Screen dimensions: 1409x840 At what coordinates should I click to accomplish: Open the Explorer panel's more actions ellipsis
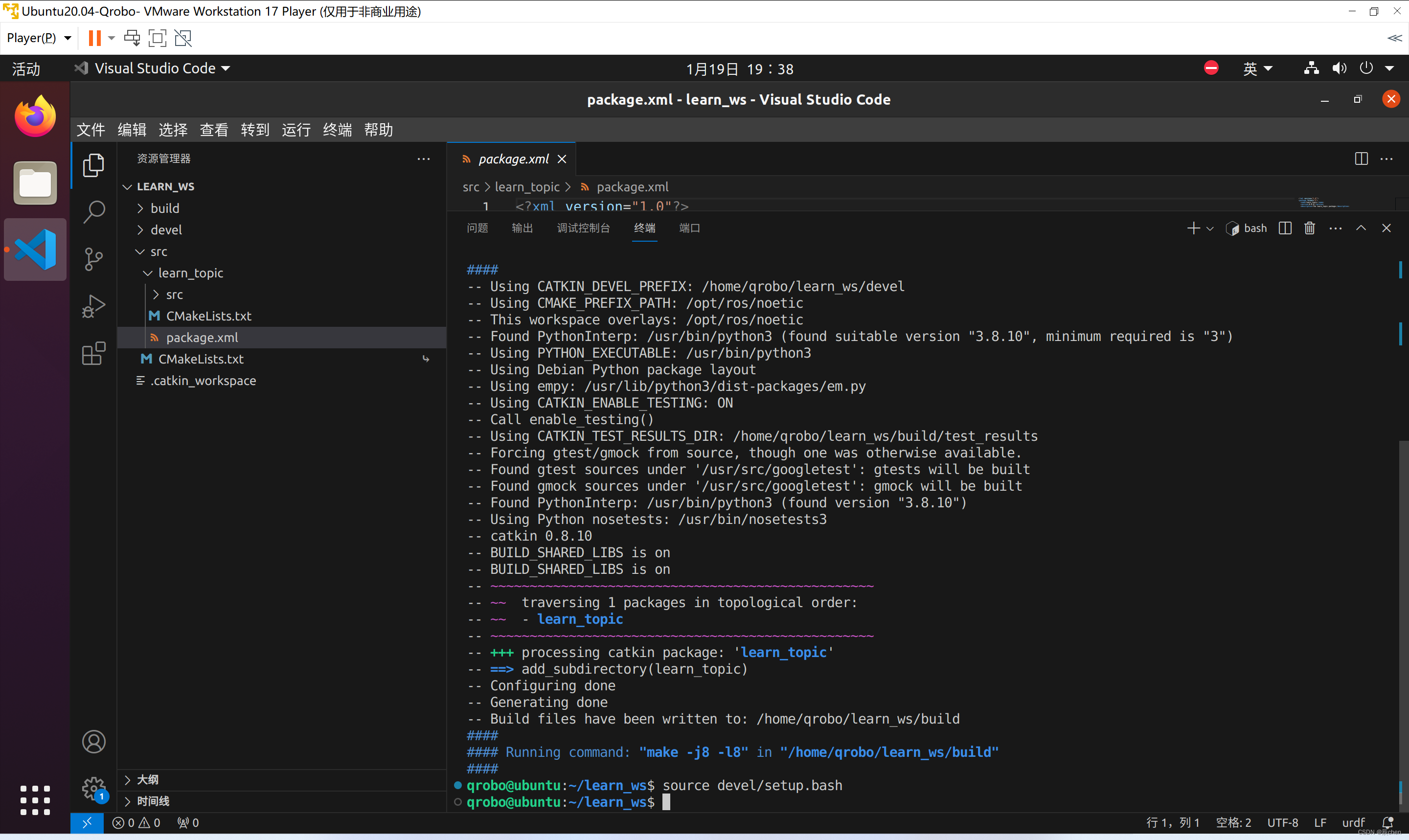pyautogui.click(x=423, y=159)
